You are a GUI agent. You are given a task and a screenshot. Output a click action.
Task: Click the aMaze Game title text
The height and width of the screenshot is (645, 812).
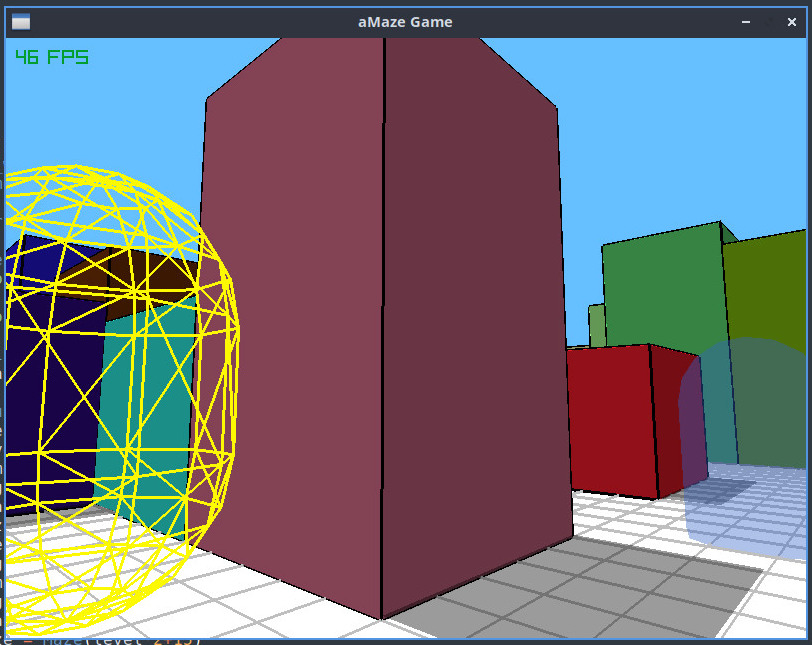[405, 22]
